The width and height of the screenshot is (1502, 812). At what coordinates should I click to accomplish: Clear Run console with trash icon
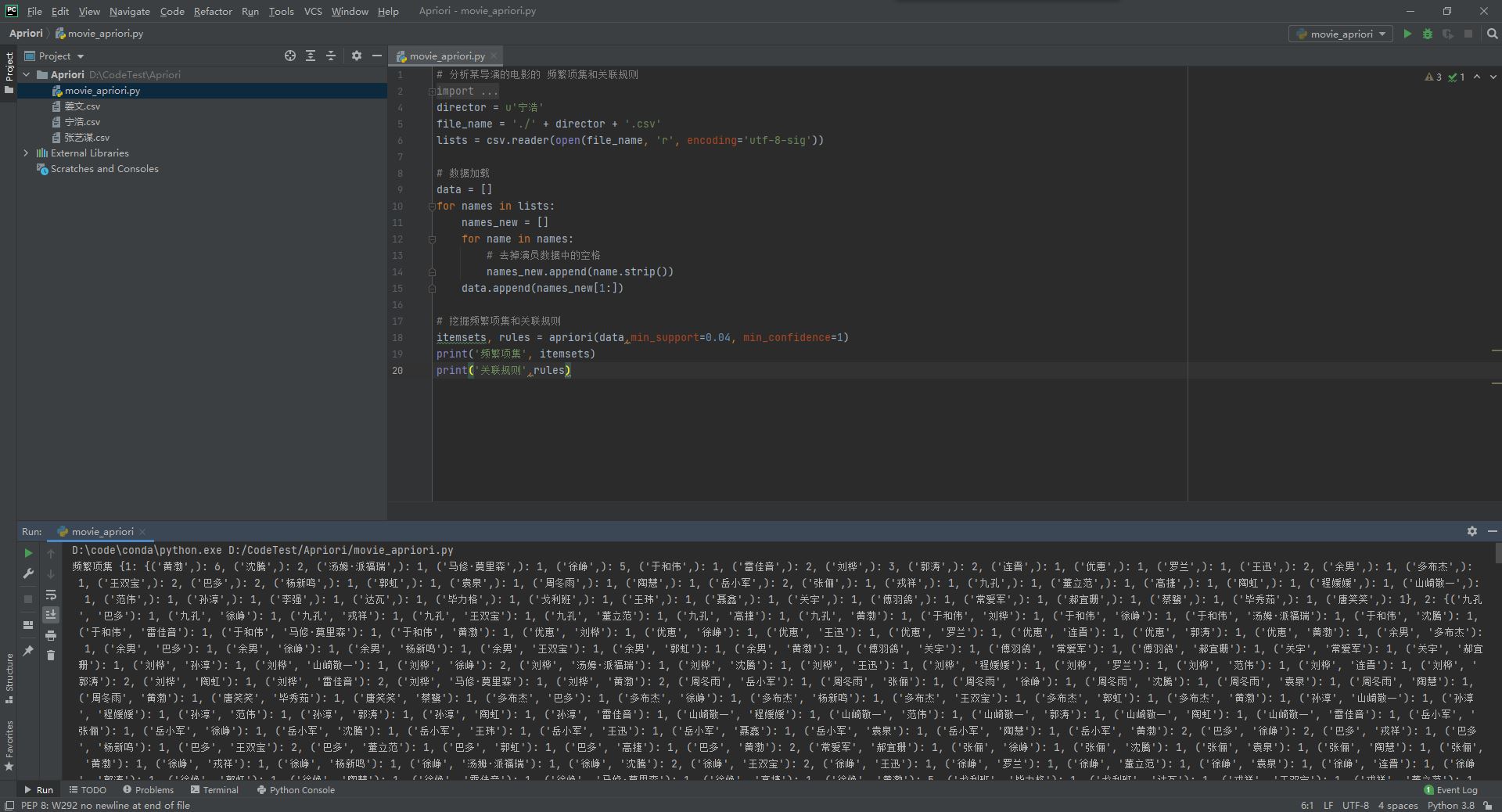(51, 655)
